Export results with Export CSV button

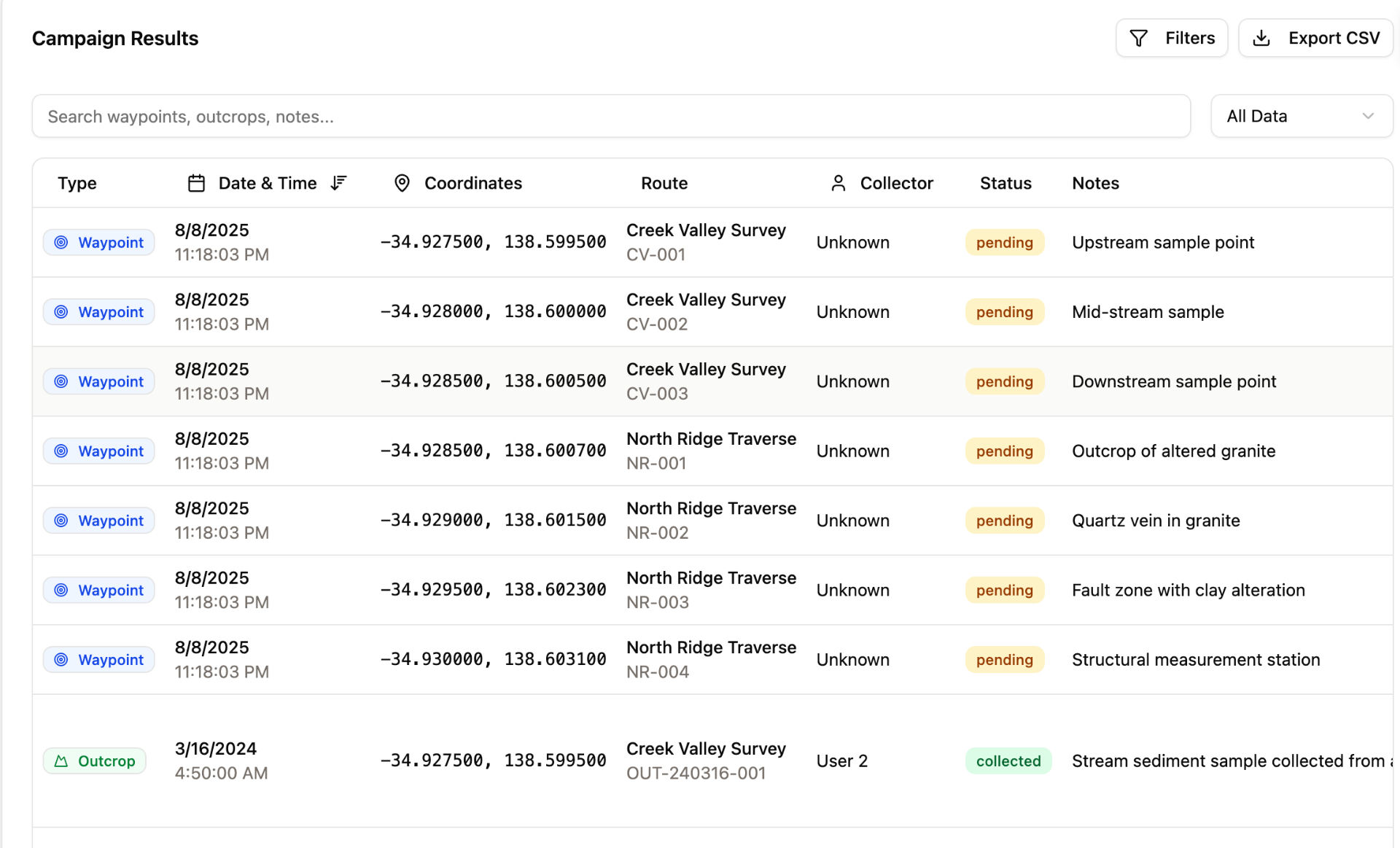point(1315,38)
